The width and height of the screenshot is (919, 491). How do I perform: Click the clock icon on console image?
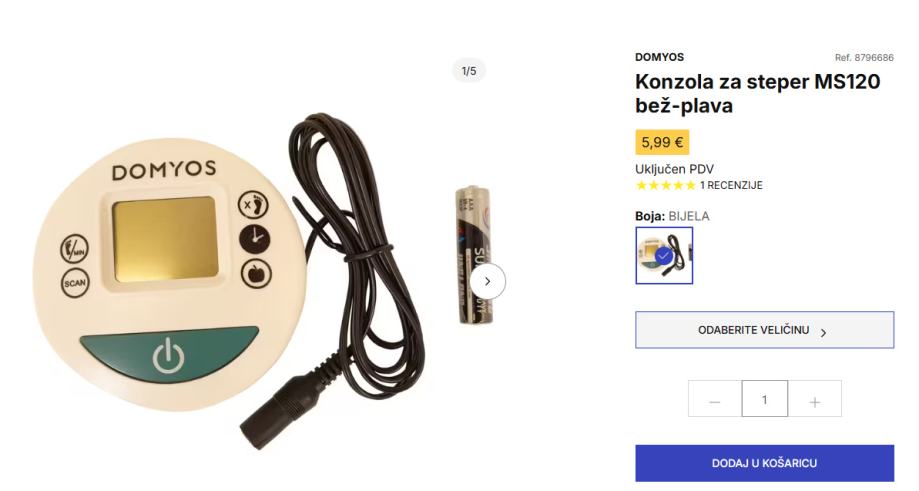pyautogui.click(x=254, y=239)
